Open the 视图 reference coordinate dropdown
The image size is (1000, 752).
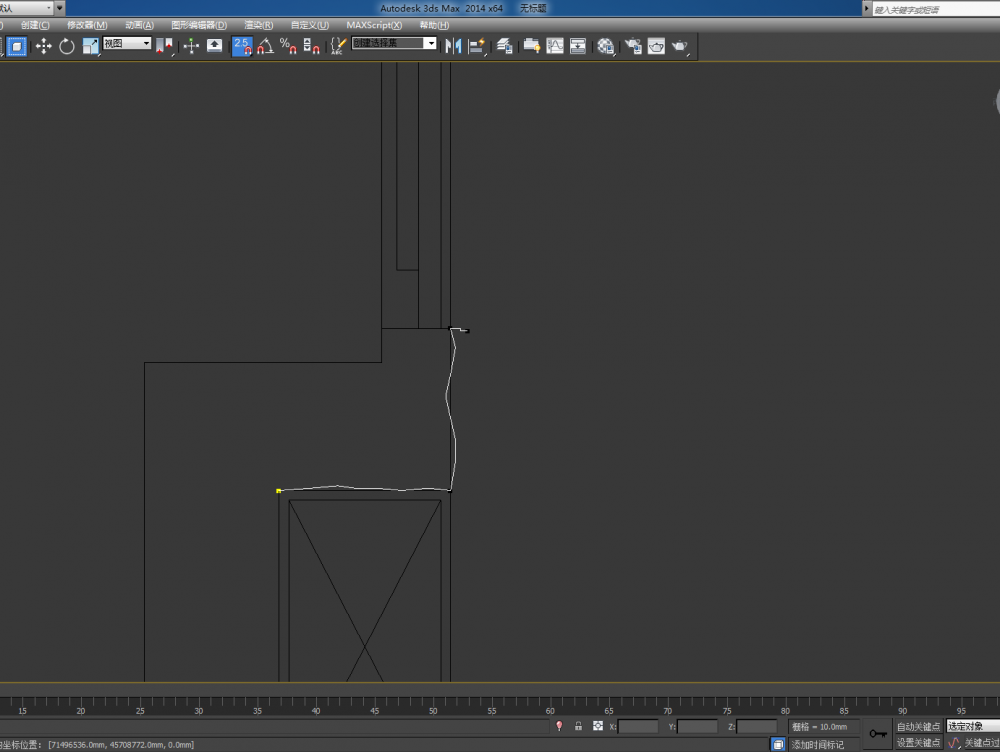pos(127,43)
